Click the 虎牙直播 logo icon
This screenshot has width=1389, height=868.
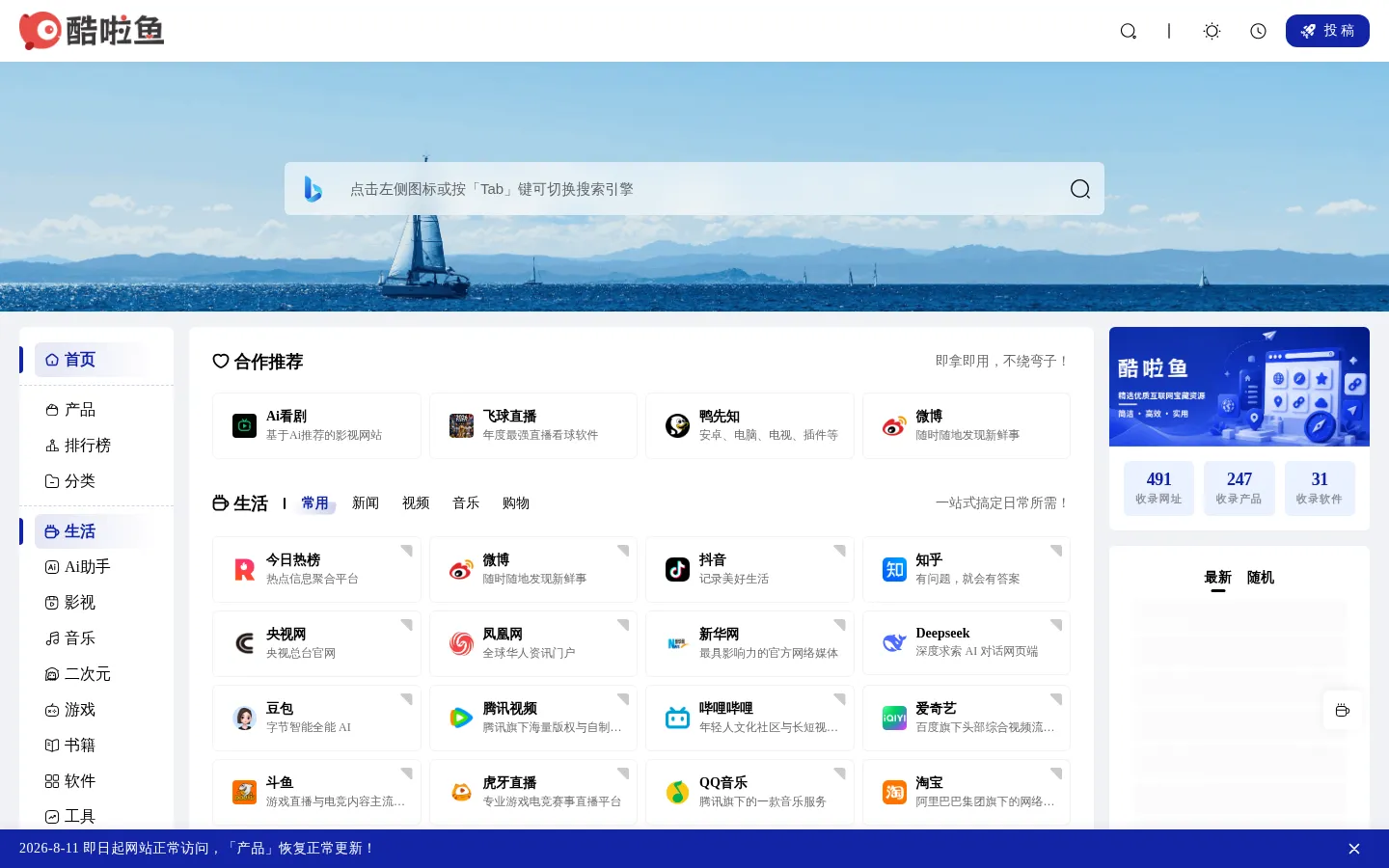click(461, 792)
